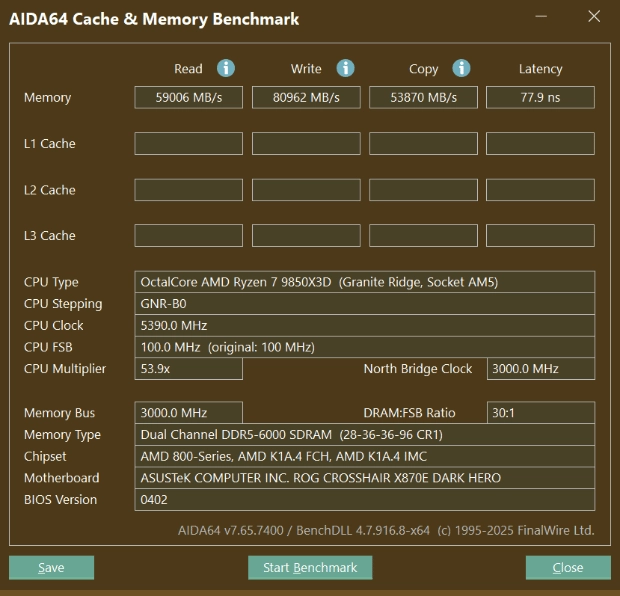Click the Memory Write field showing 80962 MB/s
The width and height of the screenshot is (620, 596).
pyautogui.click(x=305, y=97)
